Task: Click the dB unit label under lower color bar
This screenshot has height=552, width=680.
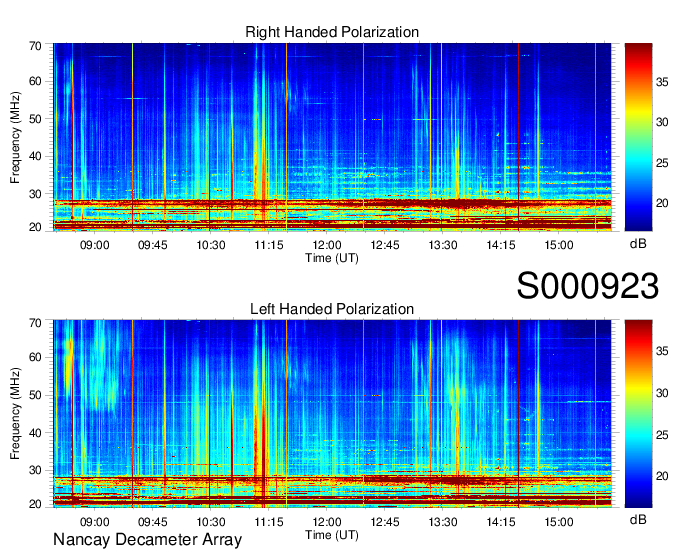Action: (638, 520)
